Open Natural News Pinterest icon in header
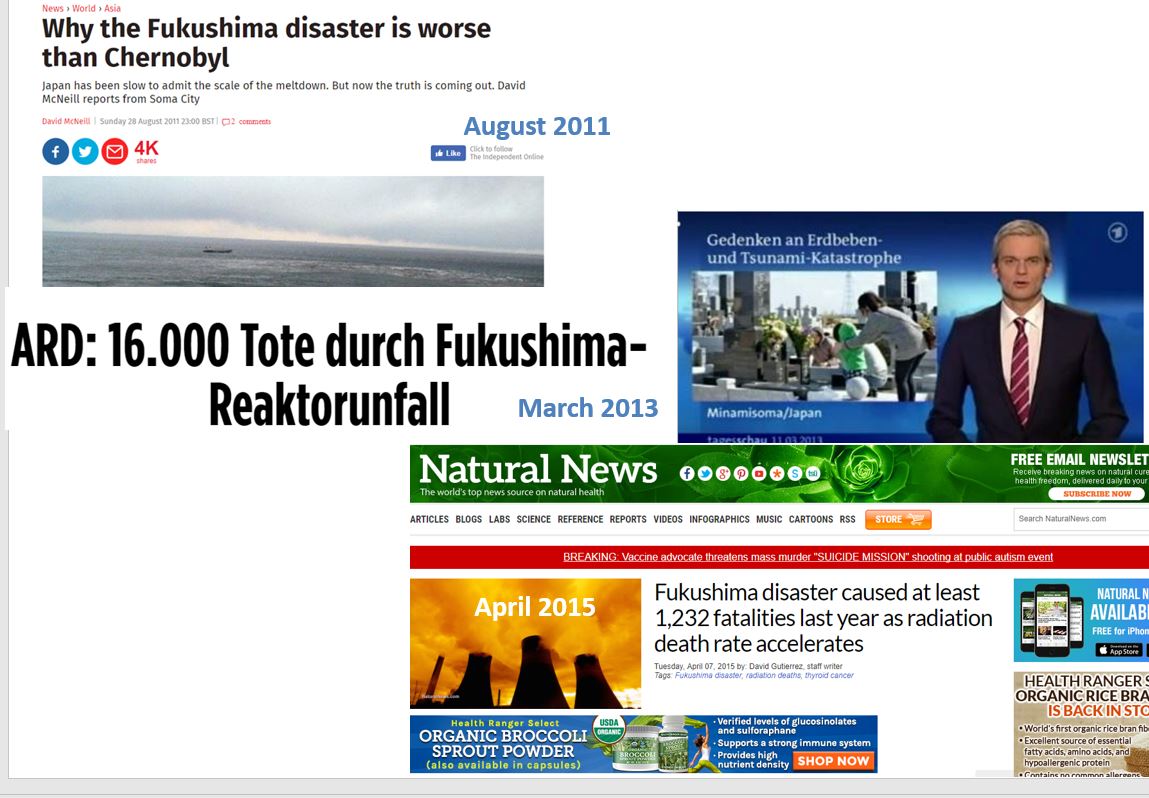 [741, 473]
